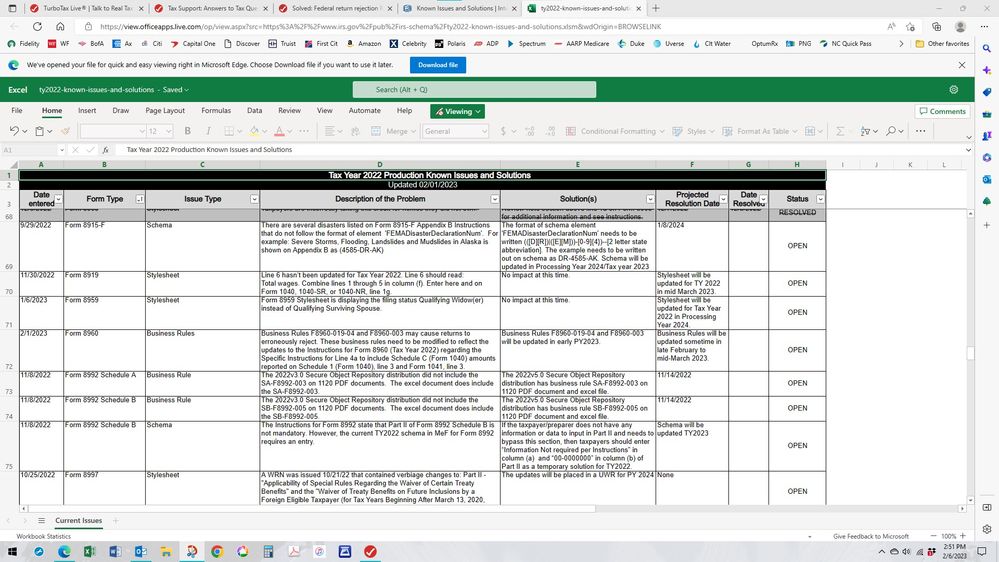Switch to the Insert ribbon tab

point(87,110)
